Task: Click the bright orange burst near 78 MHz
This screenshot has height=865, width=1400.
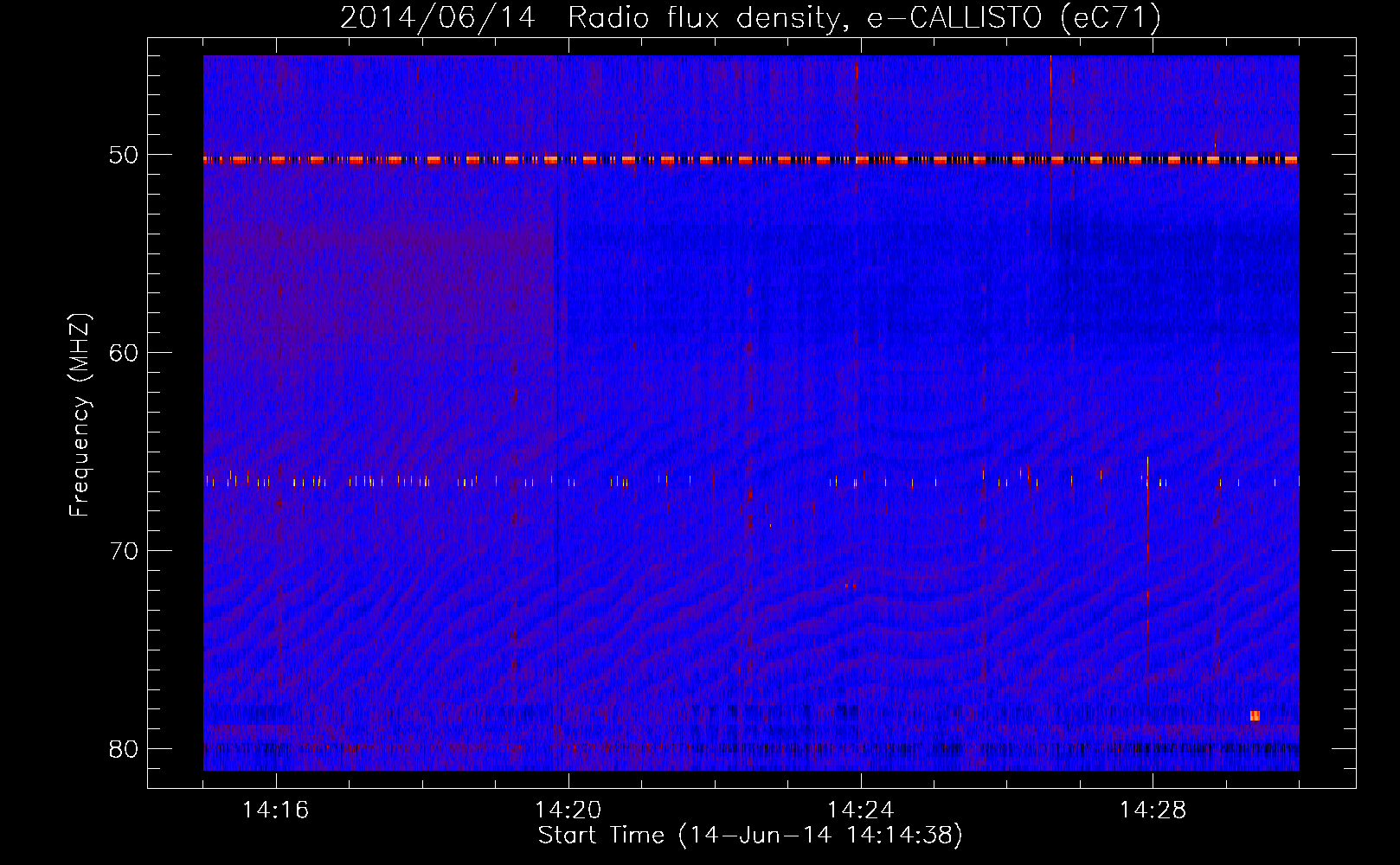Action: 1255,715
